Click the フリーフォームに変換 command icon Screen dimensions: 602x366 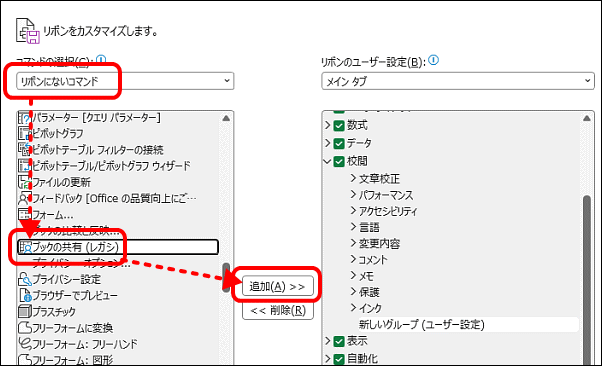(25, 328)
